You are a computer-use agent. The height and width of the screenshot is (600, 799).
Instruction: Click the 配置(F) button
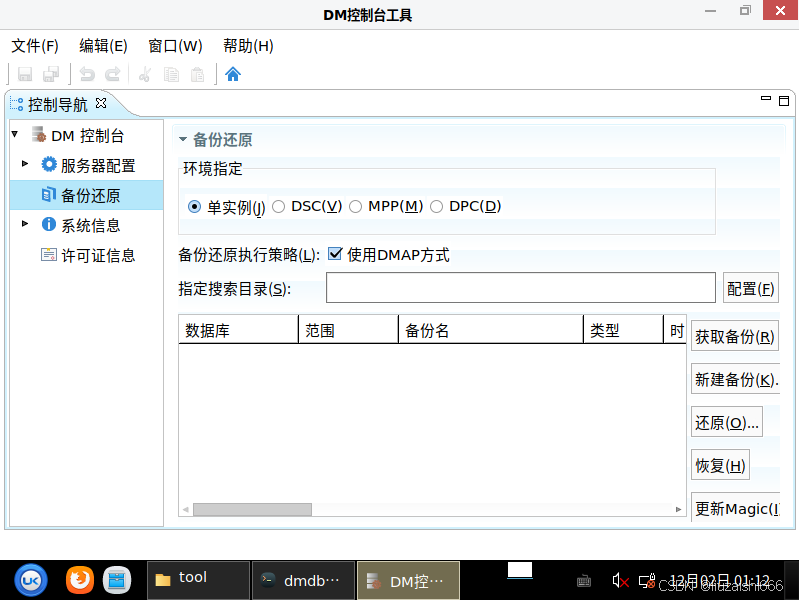751,289
